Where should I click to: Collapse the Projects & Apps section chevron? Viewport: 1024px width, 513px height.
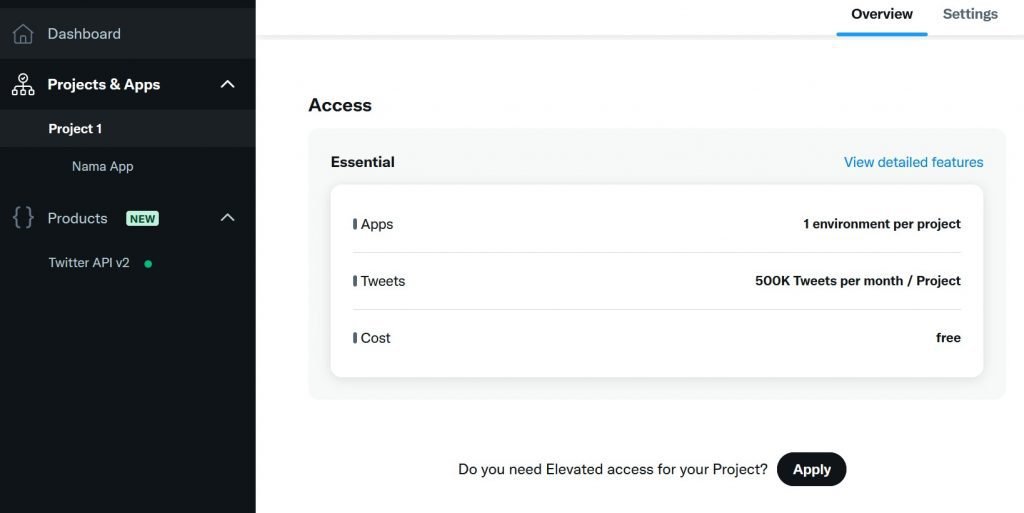[227, 85]
